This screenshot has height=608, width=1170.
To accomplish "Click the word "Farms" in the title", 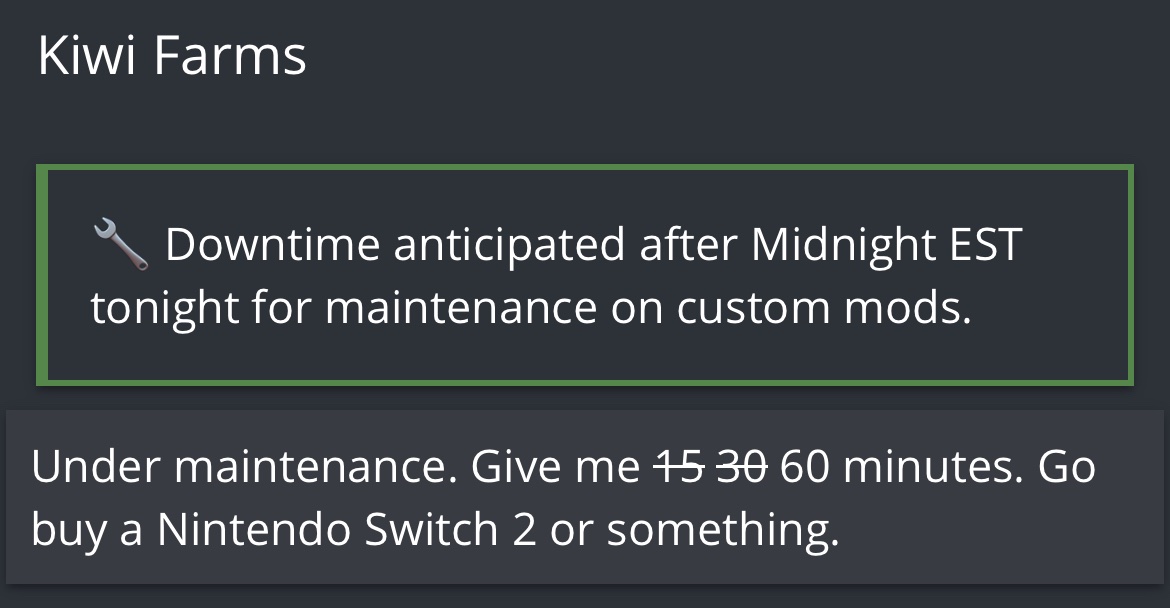I will click(230, 56).
